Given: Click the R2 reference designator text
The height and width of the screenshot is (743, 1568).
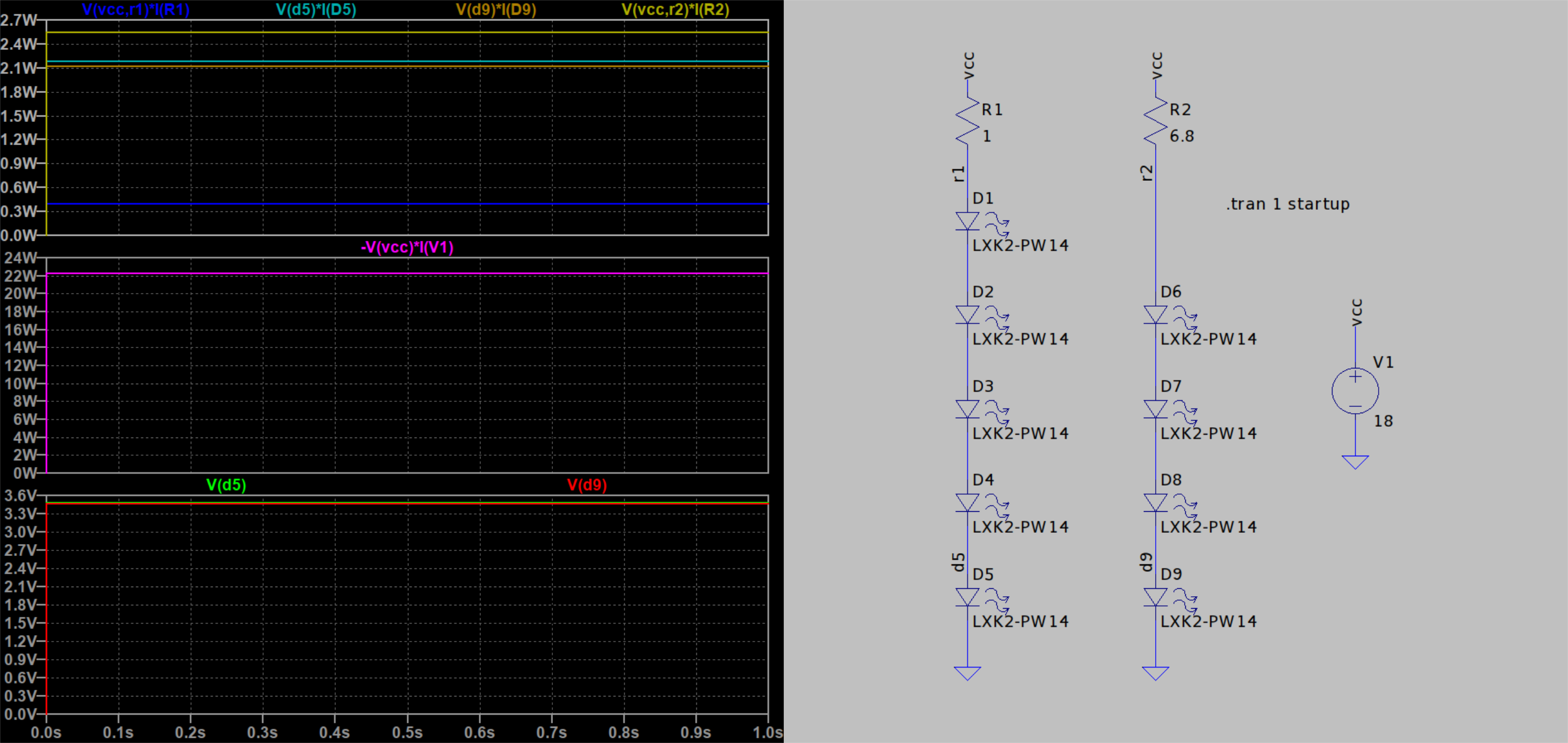Looking at the screenshot, I should pyautogui.click(x=1180, y=109).
